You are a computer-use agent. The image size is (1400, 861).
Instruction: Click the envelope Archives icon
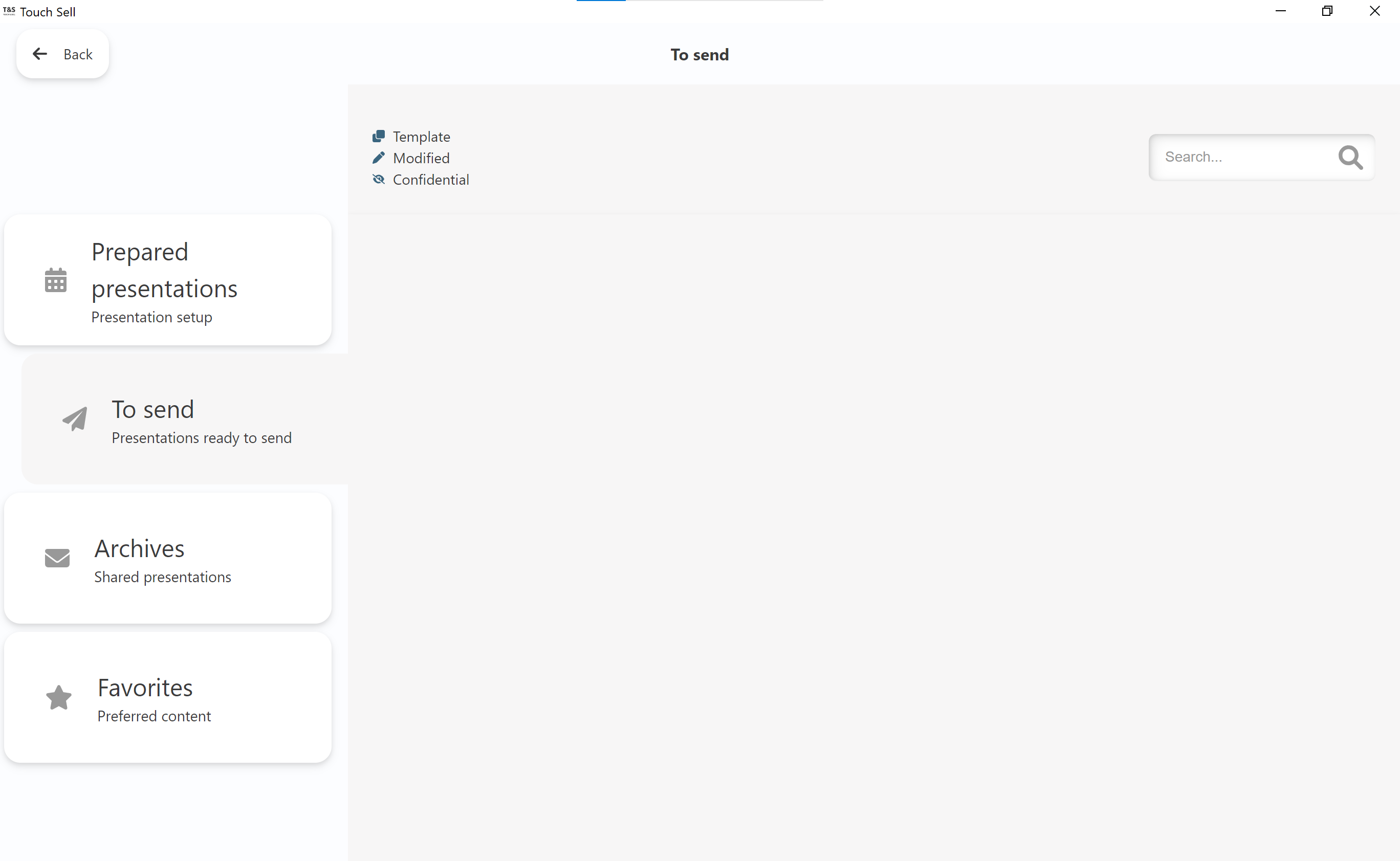pyautogui.click(x=57, y=558)
